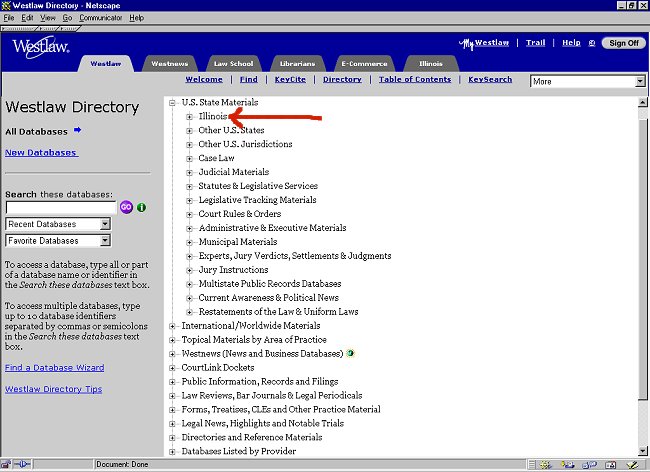Expand Jury Instructions plus box
Screen dimensions: 650x472
pos(189,271)
